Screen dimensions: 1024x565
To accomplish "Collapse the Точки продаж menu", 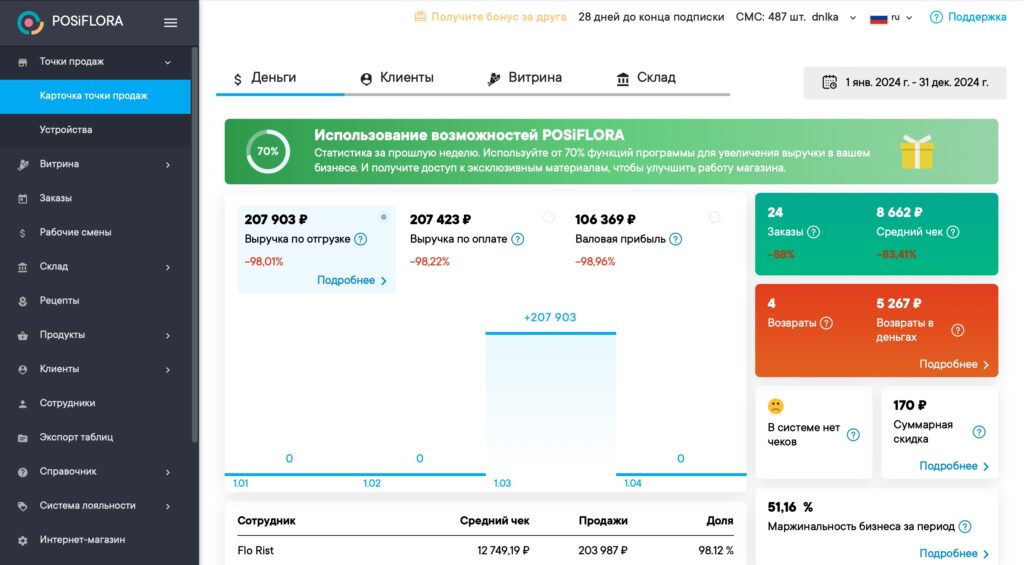I will pyautogui.click(x=168, y=63).
